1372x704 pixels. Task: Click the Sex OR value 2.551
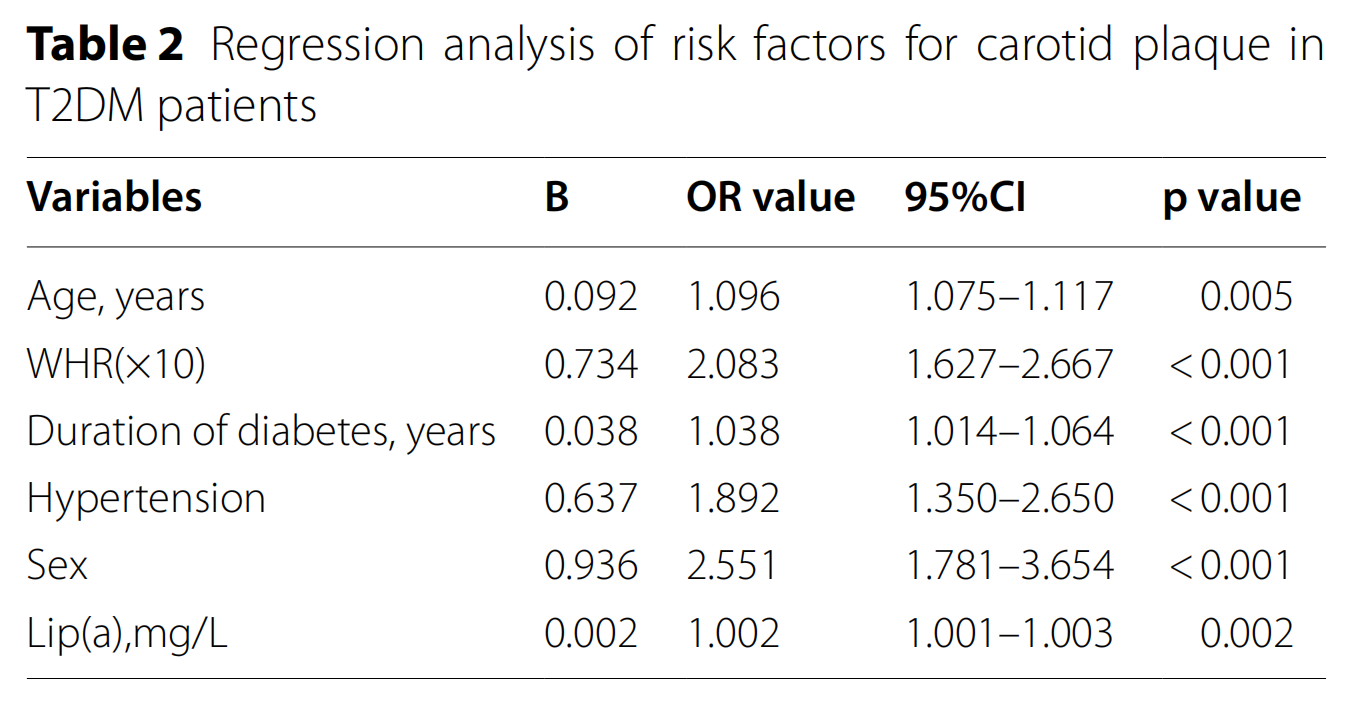pos(731,566)
